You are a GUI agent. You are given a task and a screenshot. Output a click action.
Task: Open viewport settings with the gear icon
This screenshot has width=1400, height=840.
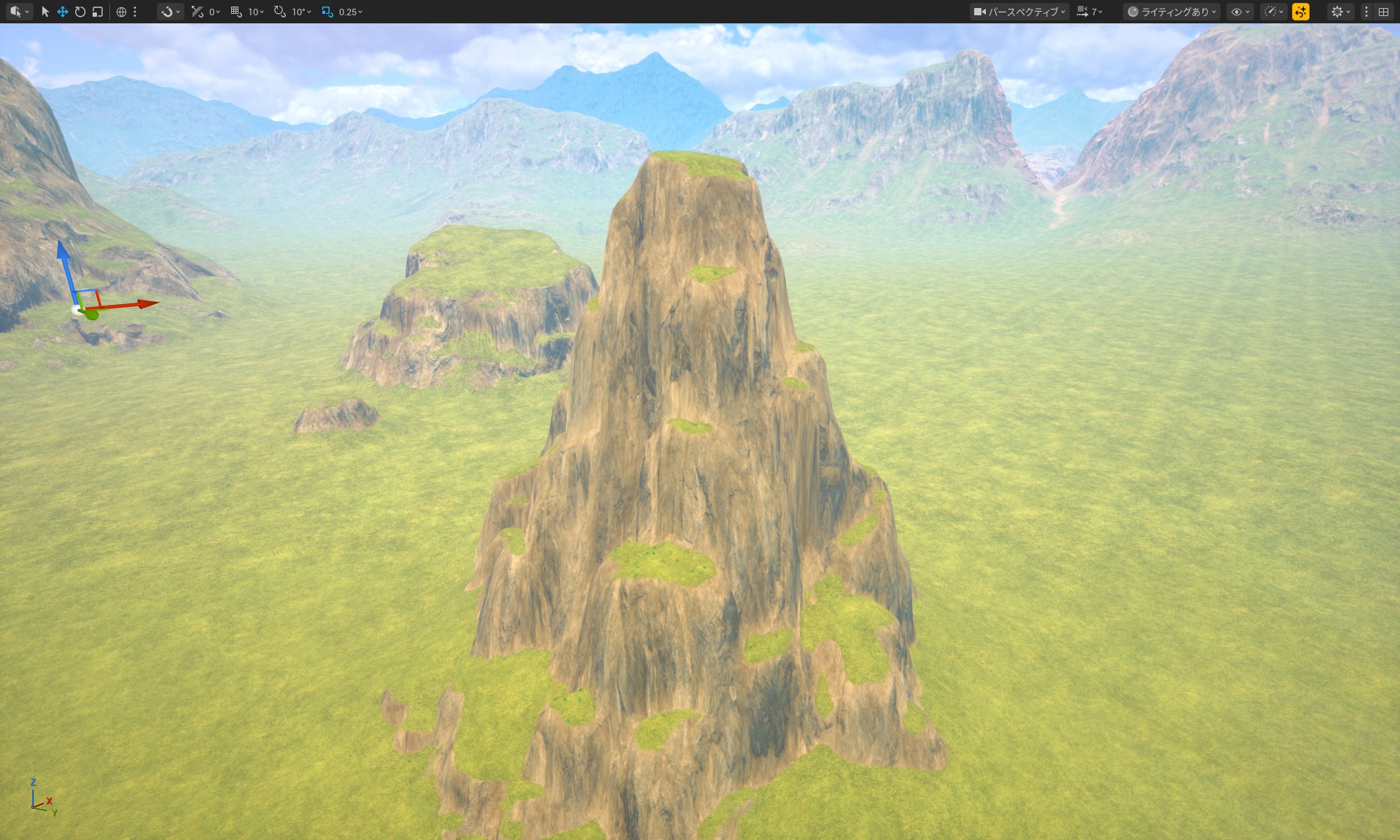[x=1337, y=12]
